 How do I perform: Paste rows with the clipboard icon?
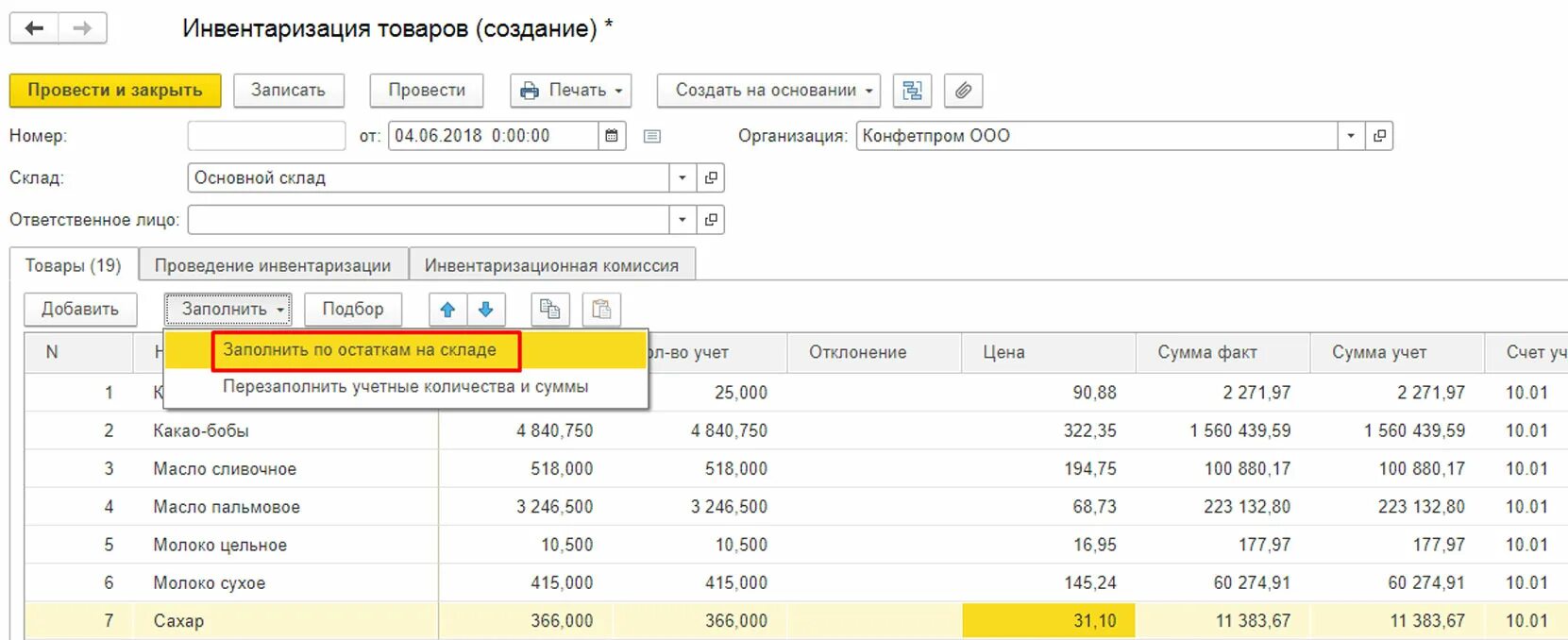point(601,310)
